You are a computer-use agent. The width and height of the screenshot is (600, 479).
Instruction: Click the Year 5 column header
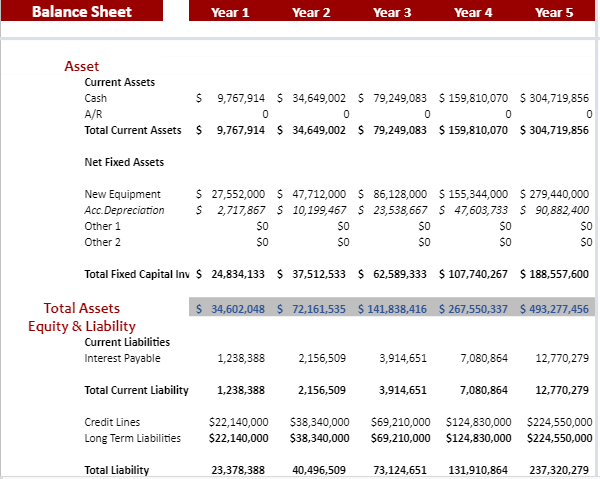click(554, 13)
